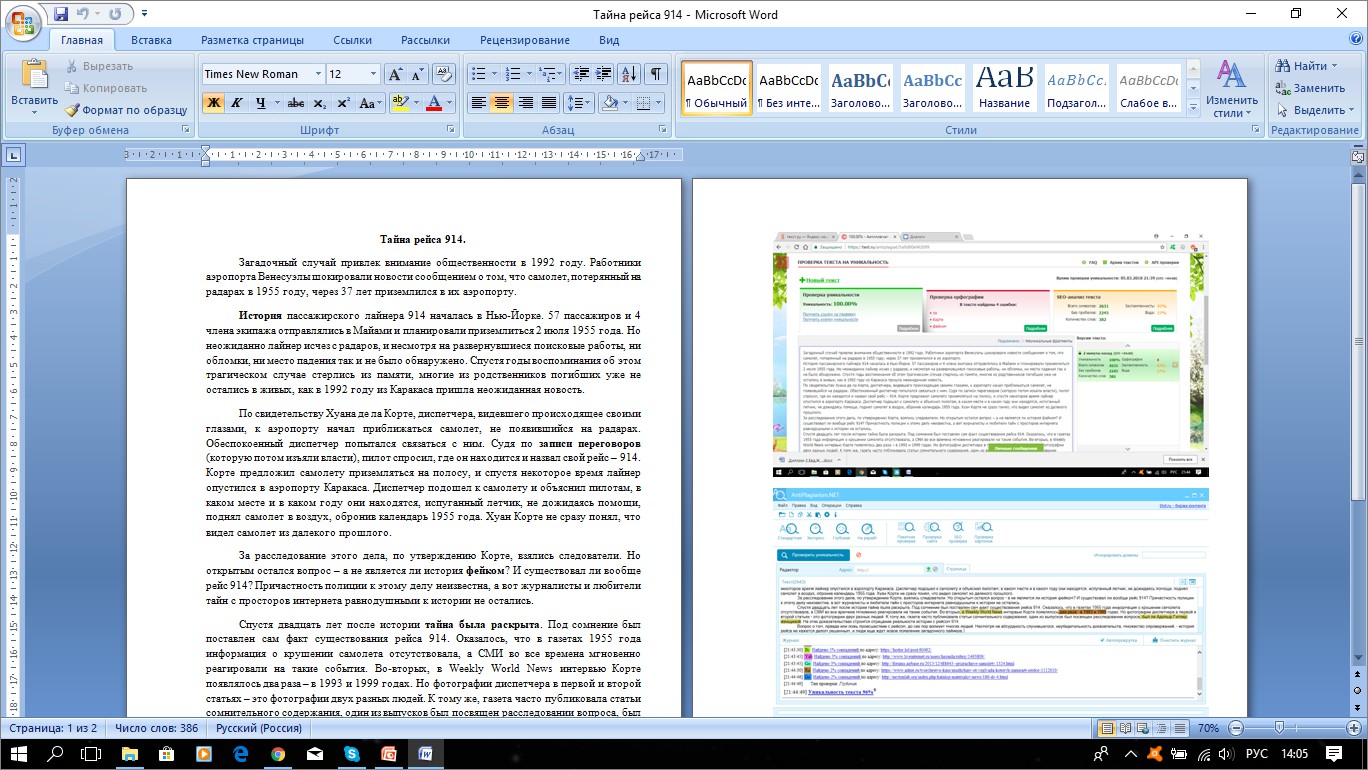1368x770 pixels.
Task: Switch to the Вставка tab
Action: click(x=151, y=41)
